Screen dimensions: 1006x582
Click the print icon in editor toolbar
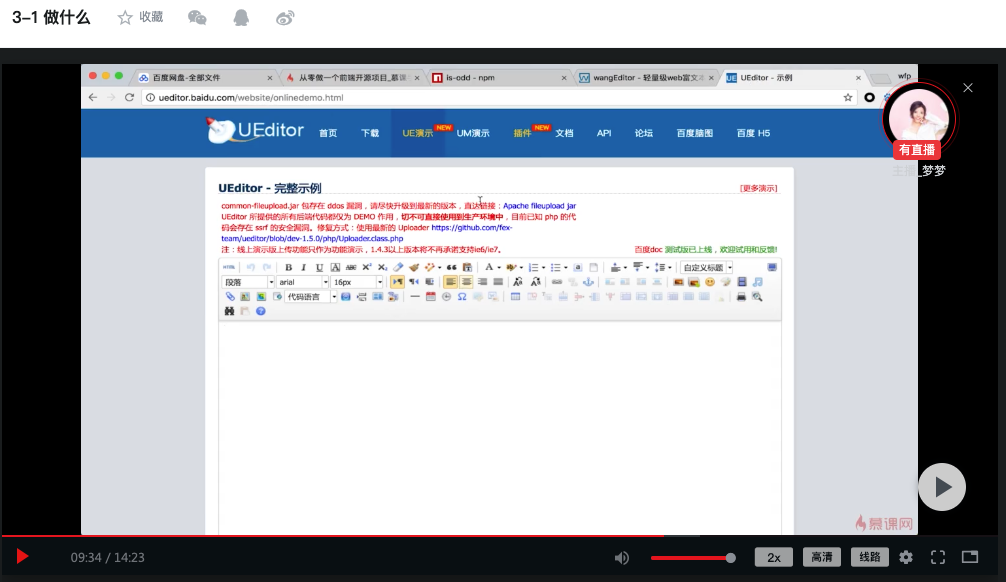pyautogui.click(x=742, y=296)
